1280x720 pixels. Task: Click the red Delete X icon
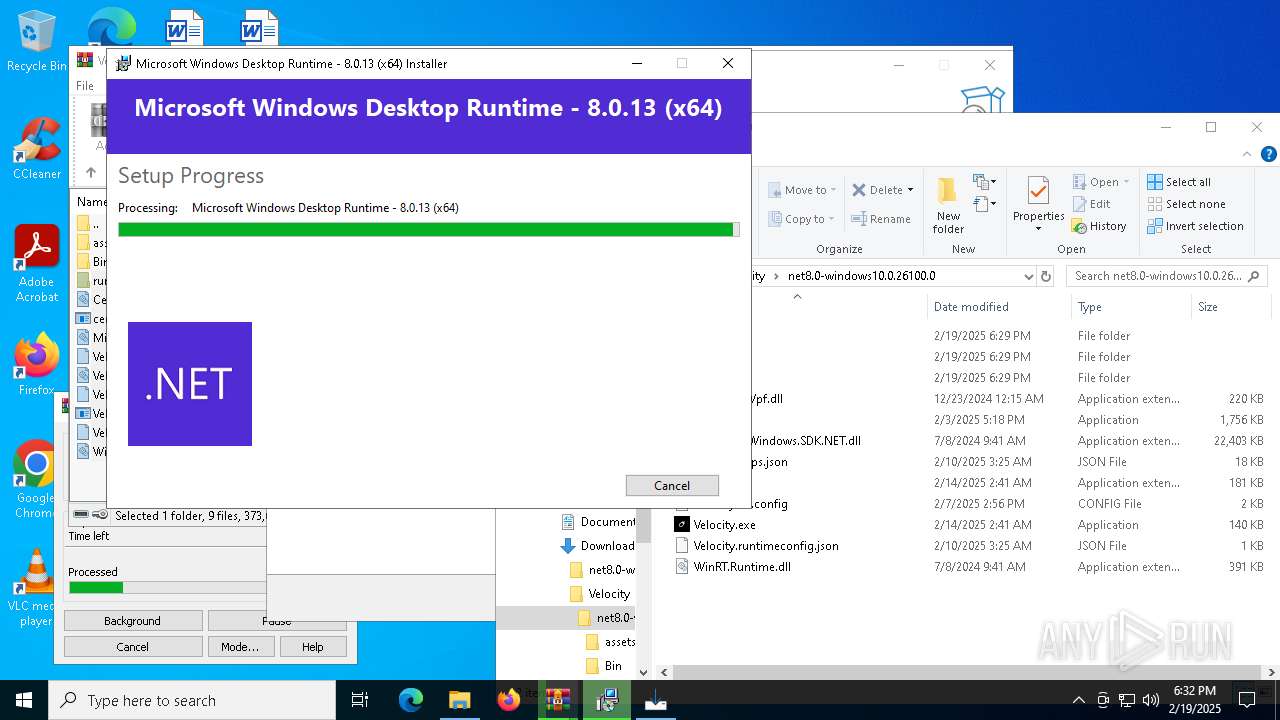click(x=858, y=190)
